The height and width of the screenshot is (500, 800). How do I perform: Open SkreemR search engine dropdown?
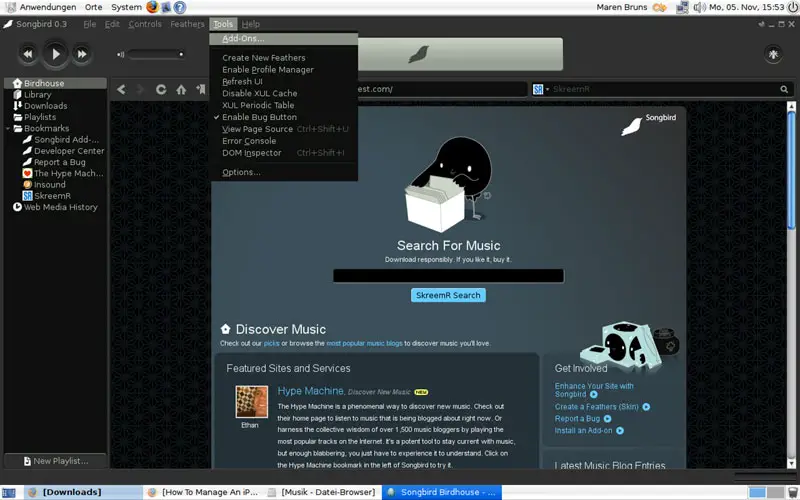pyautogui.click(x=541, y=89)
